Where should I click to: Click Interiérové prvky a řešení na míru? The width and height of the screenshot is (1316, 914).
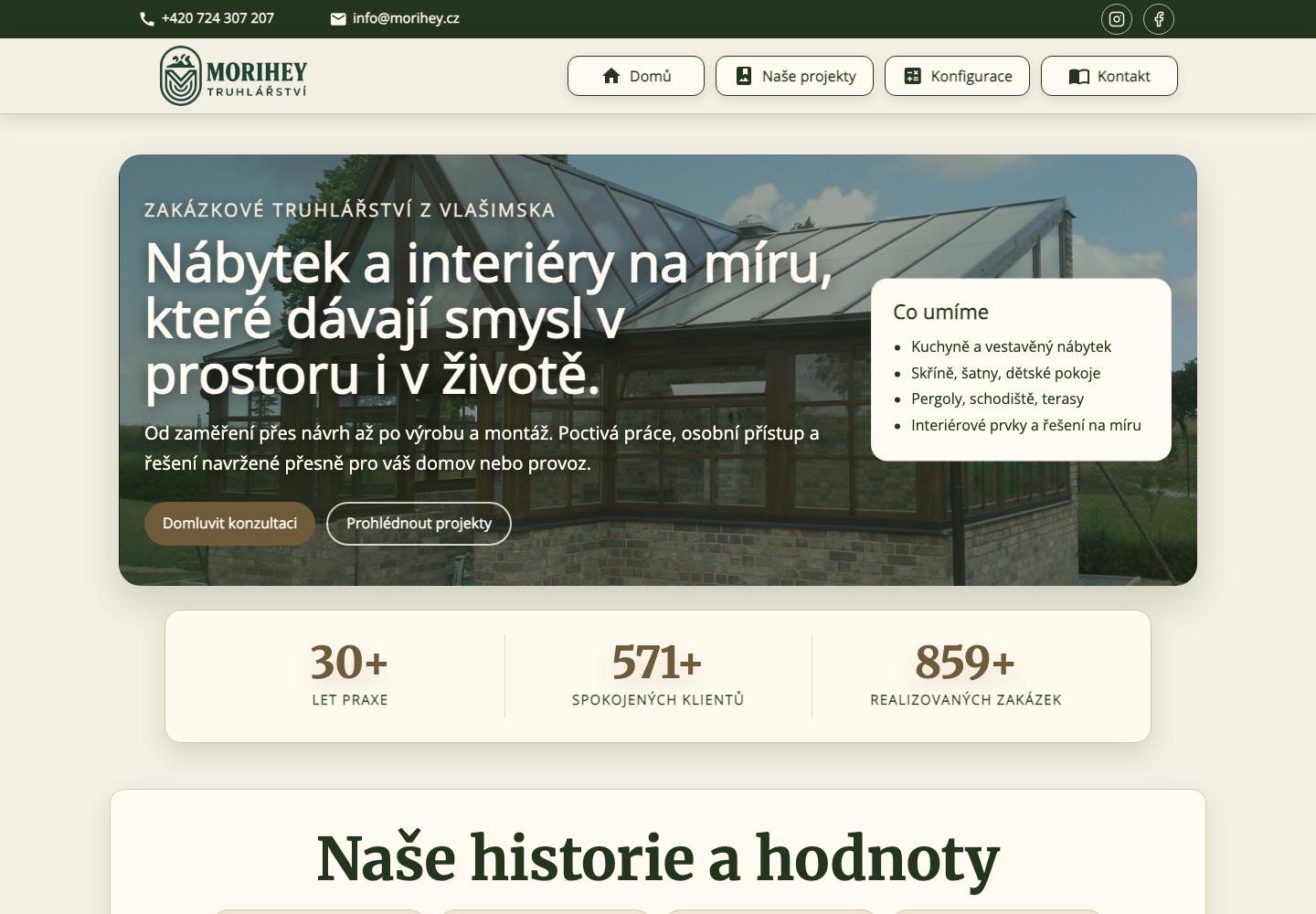1025,425
